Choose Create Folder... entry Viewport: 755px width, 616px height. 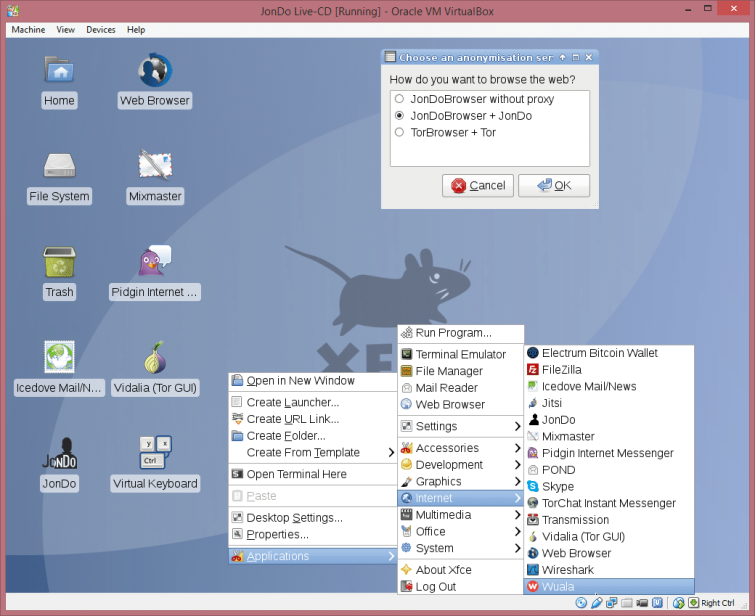point(312,436)
